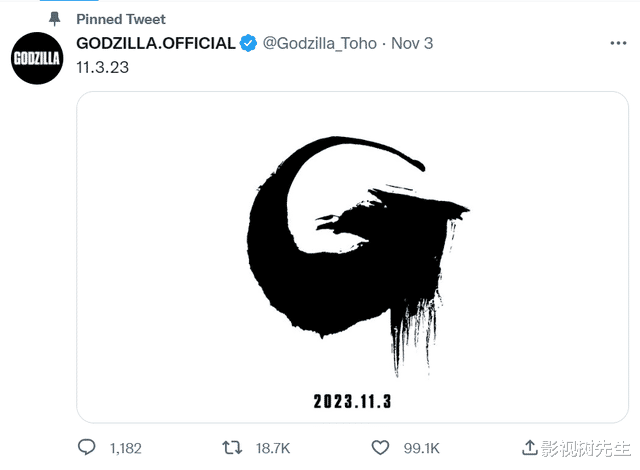This screenshot has height=470, width=640.
Task: Retweet using the retweet arrows icon
Action: point(233,447)
